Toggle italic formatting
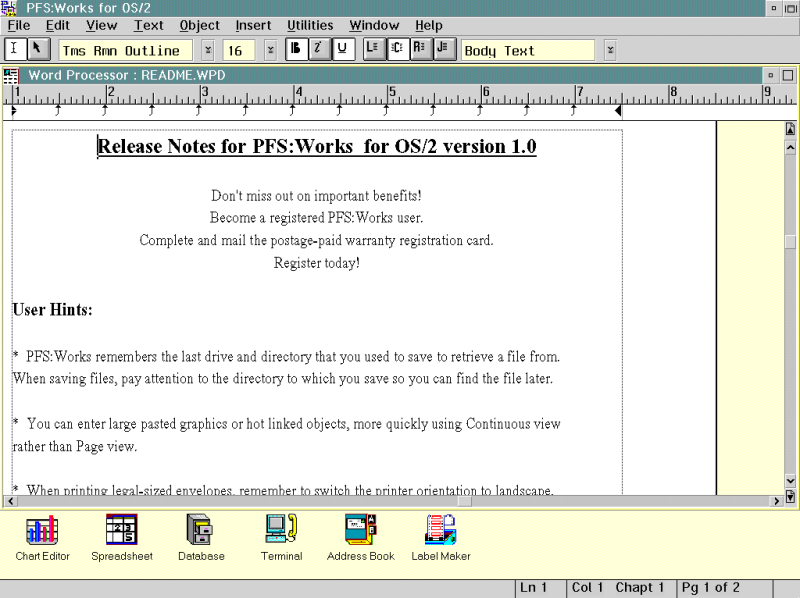Image resolution: width=800 pixels, height=598 pixels. pos(320,49)
